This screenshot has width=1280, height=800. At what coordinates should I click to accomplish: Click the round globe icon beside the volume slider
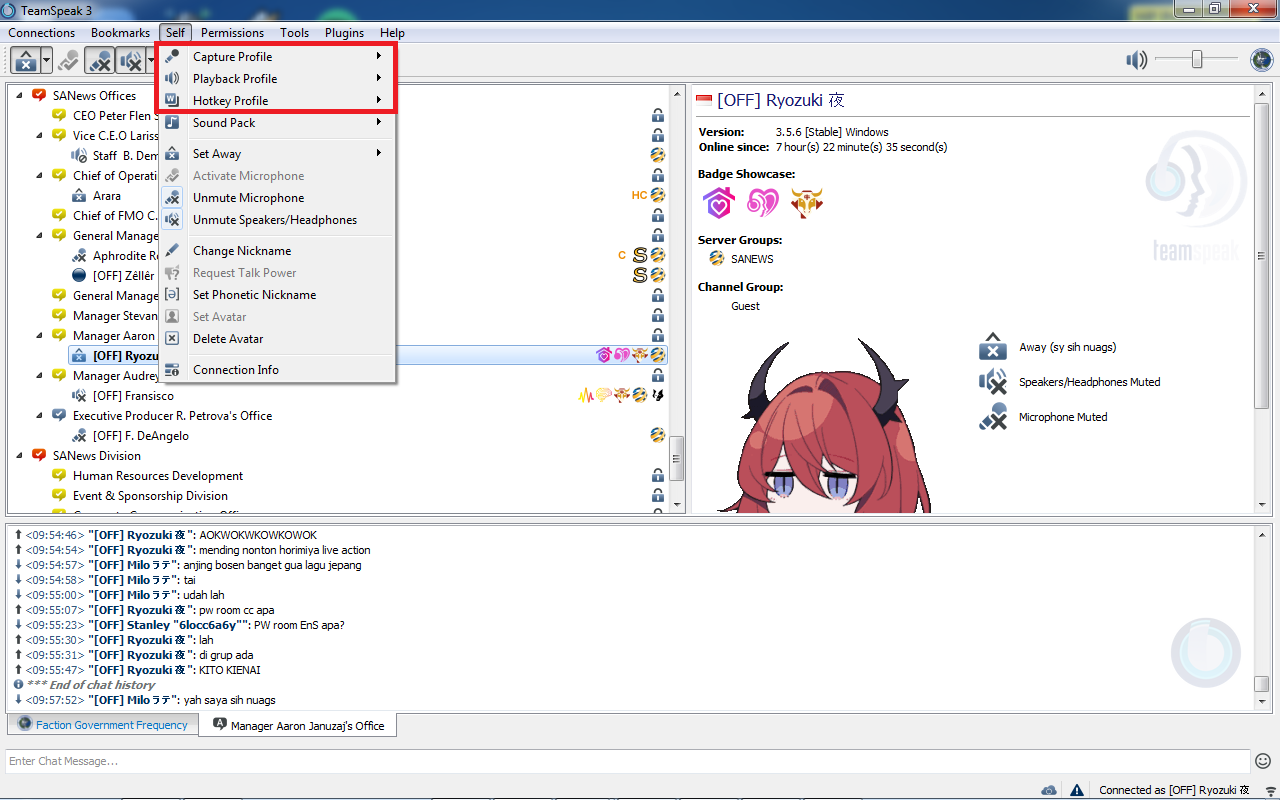tap(1261, 60)
